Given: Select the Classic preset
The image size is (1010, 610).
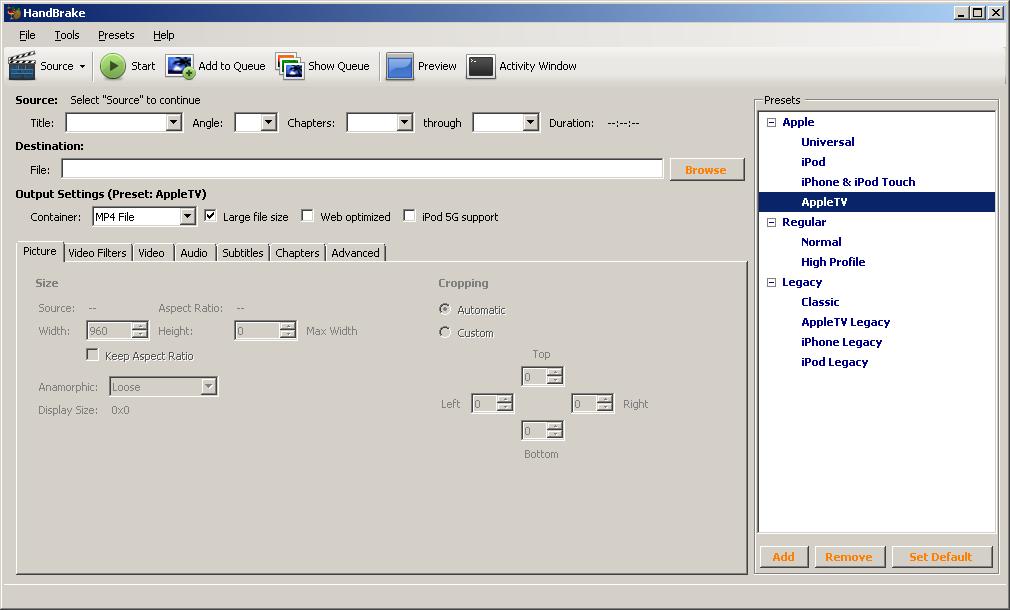Looking at the screenshot, I should (820, 302).
